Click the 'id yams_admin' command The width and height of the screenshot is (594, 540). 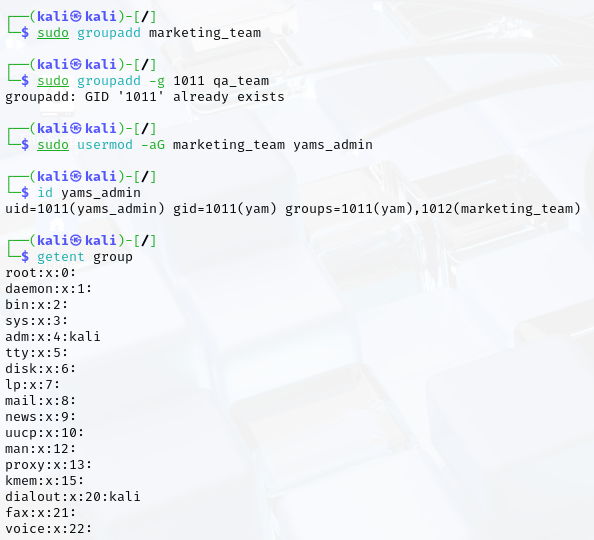(x=89, y=193)
